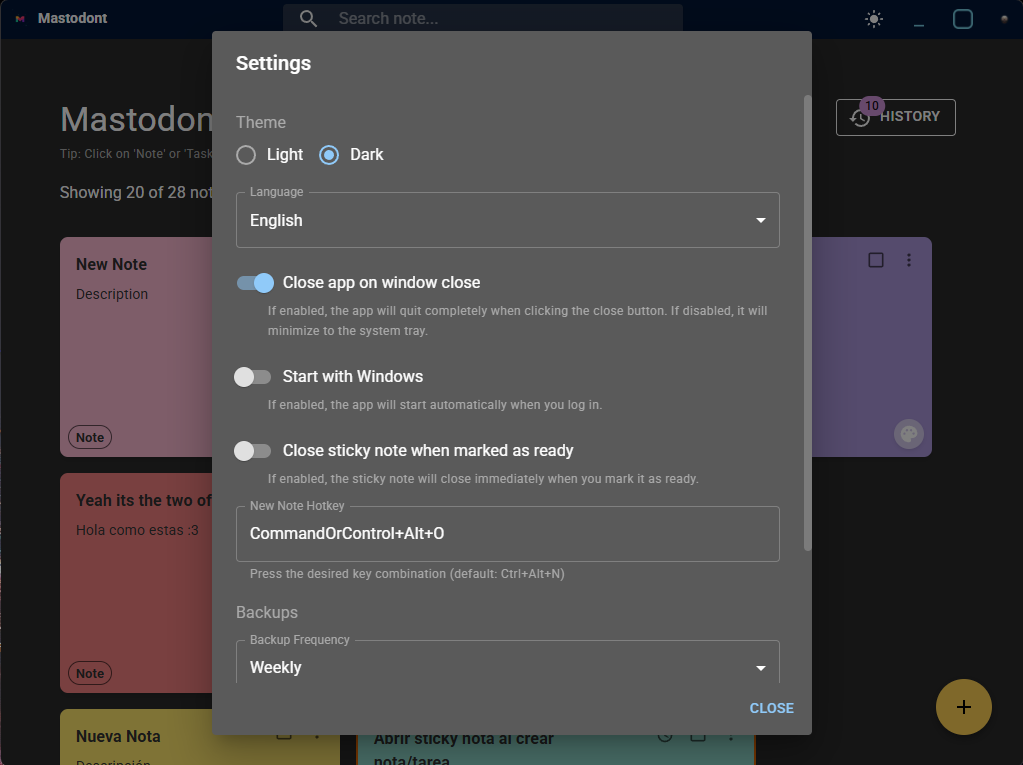This screenshot has height=765, width=1023.
Task: Open the purple note's three-dot menu
Action: 908,260
